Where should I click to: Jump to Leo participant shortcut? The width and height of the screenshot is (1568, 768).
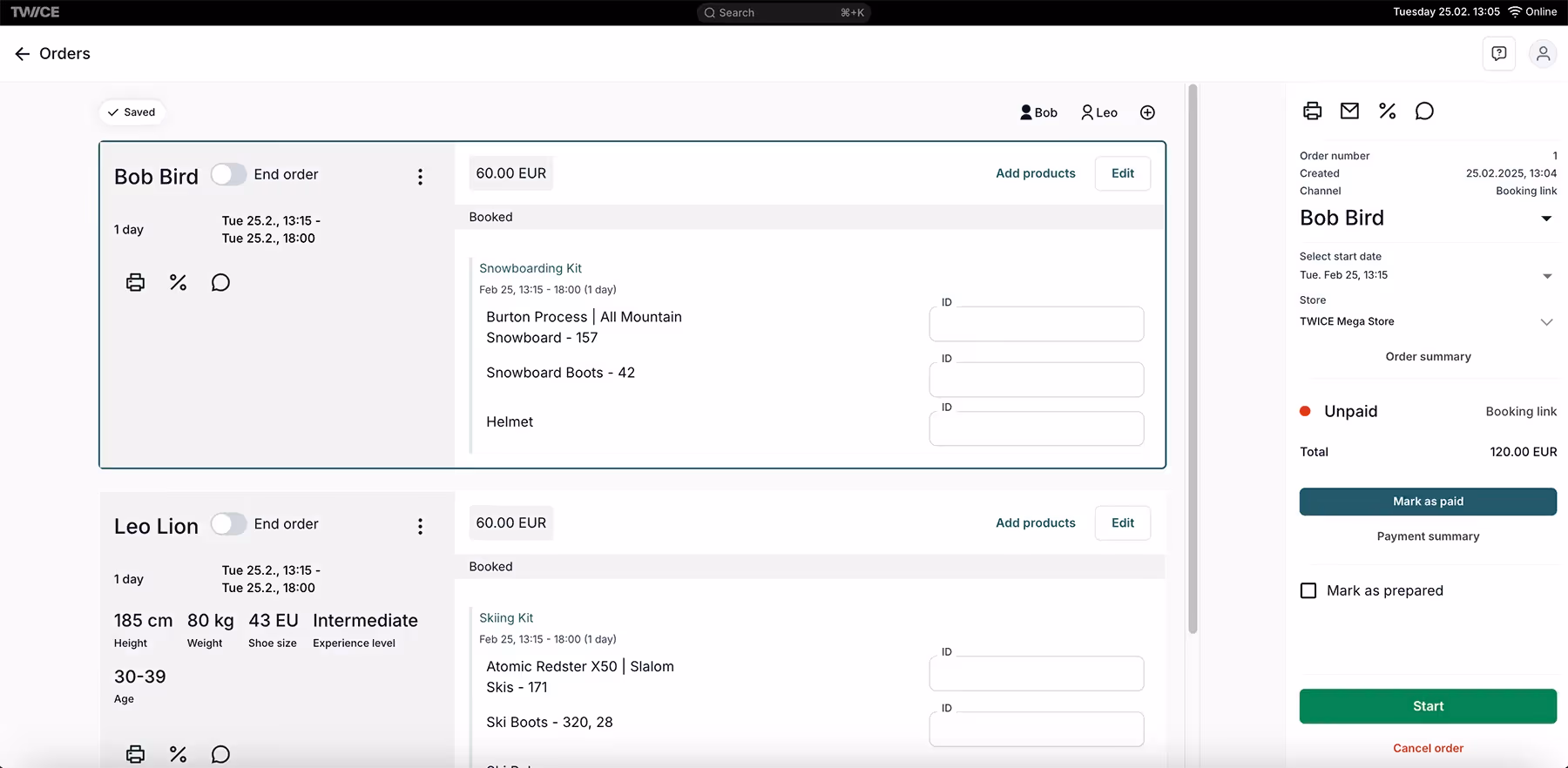[x=1099, y=112]
